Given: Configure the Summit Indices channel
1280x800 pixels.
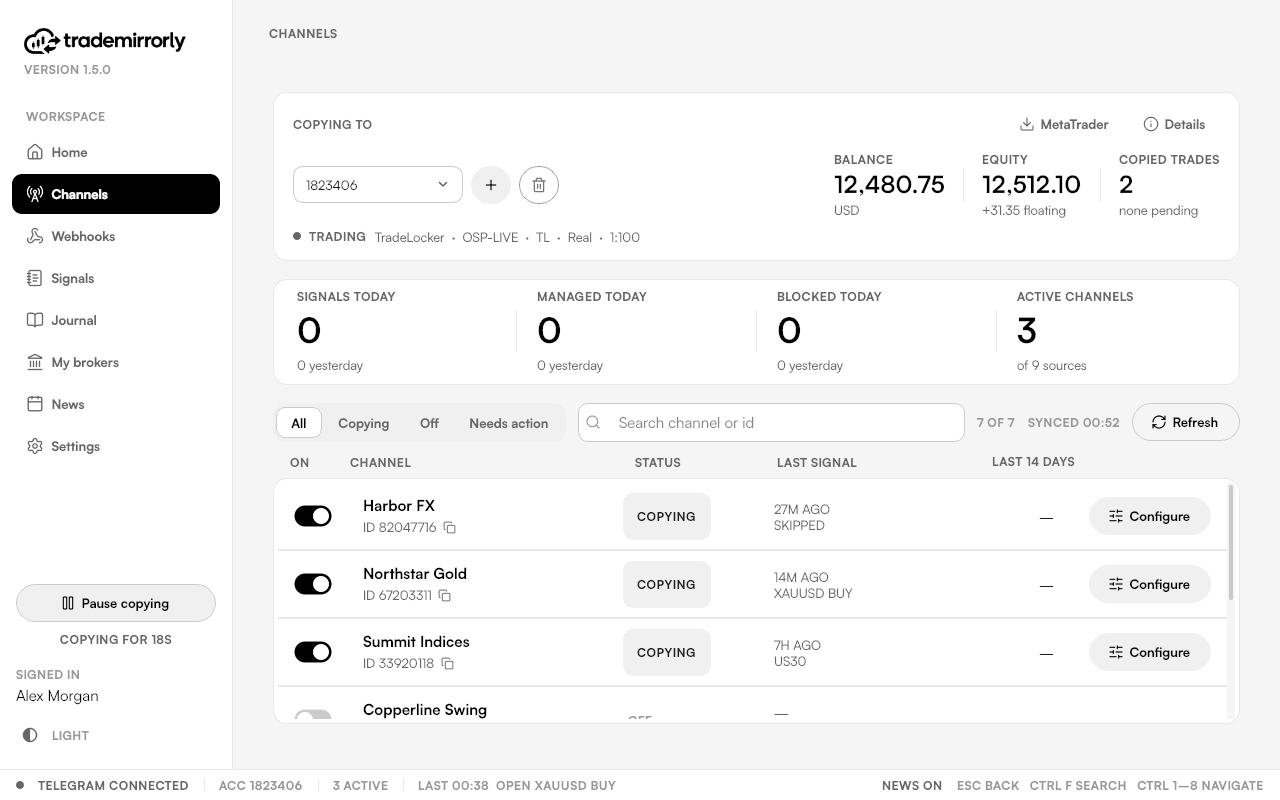Looking at the screenshot, I should 1150,652.
